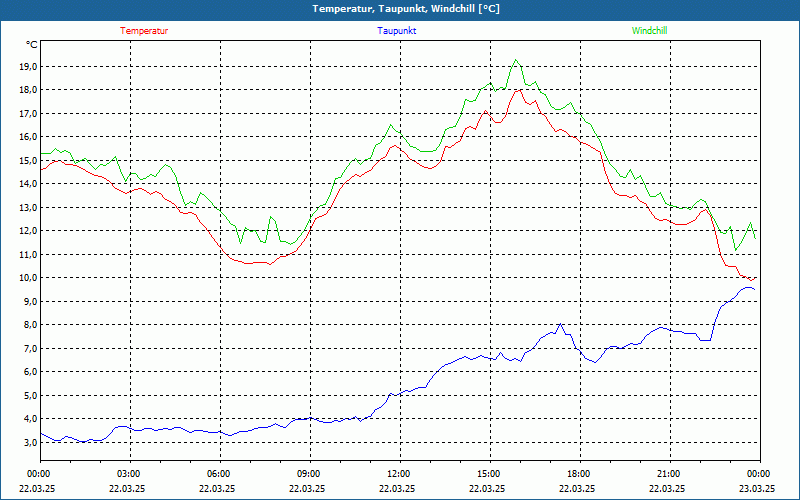Click the blue Taupunkt legend label

pyautogui.click(x=397, y=31)
